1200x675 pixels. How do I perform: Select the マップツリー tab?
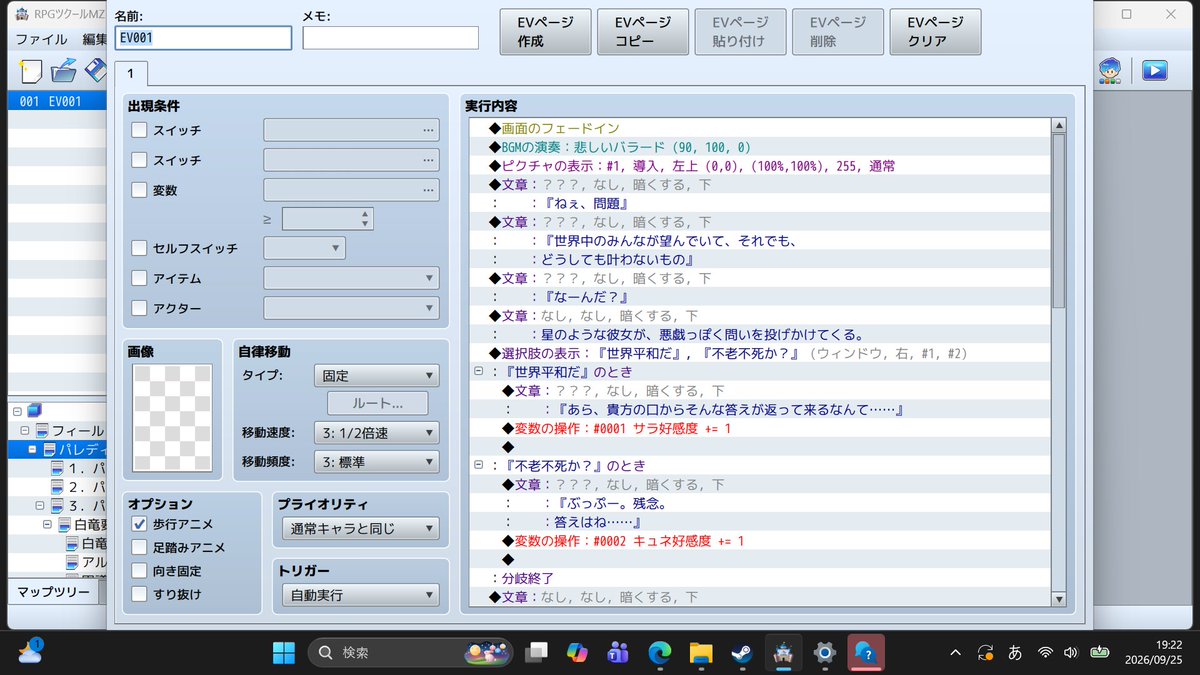coord(52,592)
